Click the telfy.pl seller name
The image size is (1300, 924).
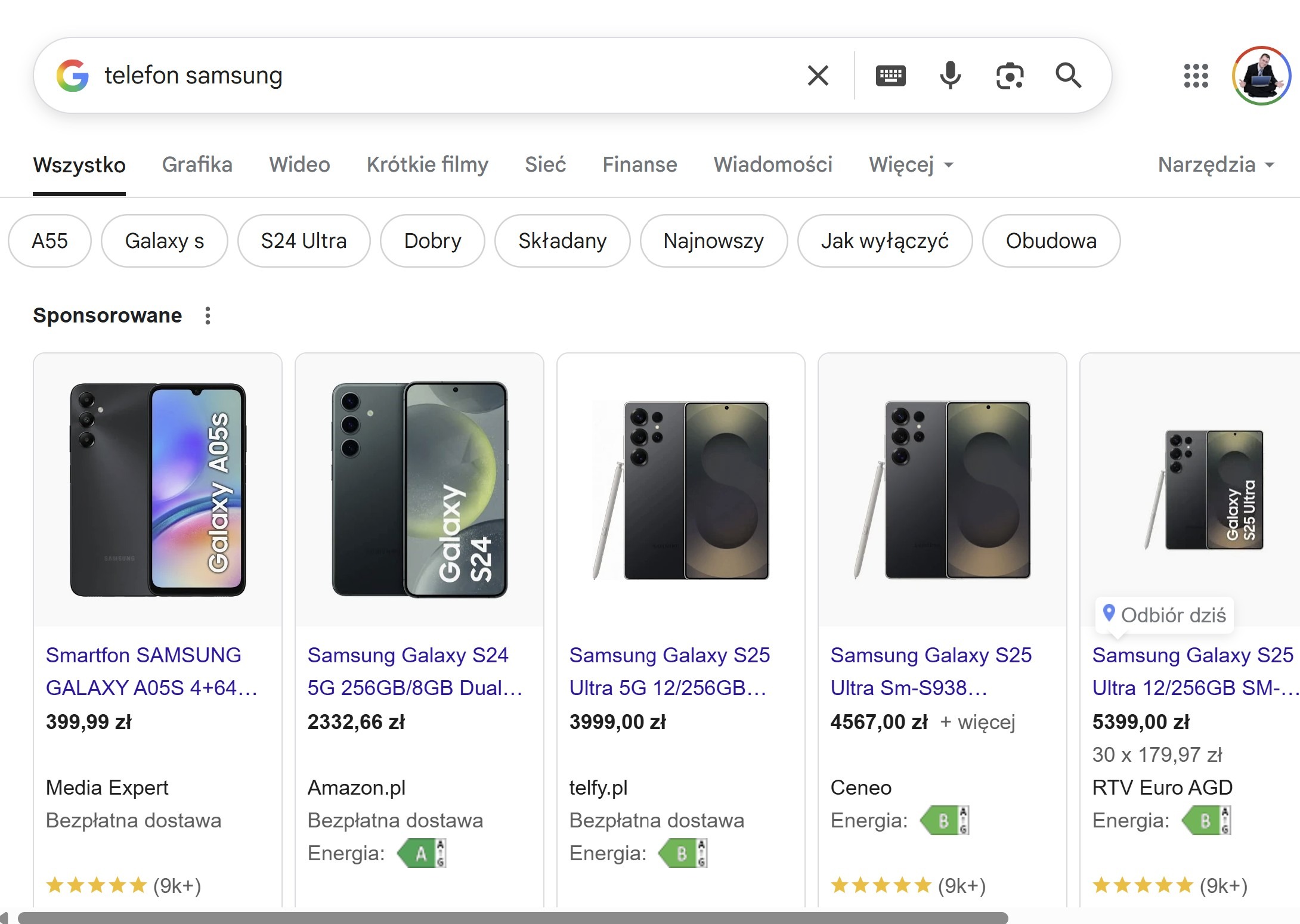pos(598,787)
